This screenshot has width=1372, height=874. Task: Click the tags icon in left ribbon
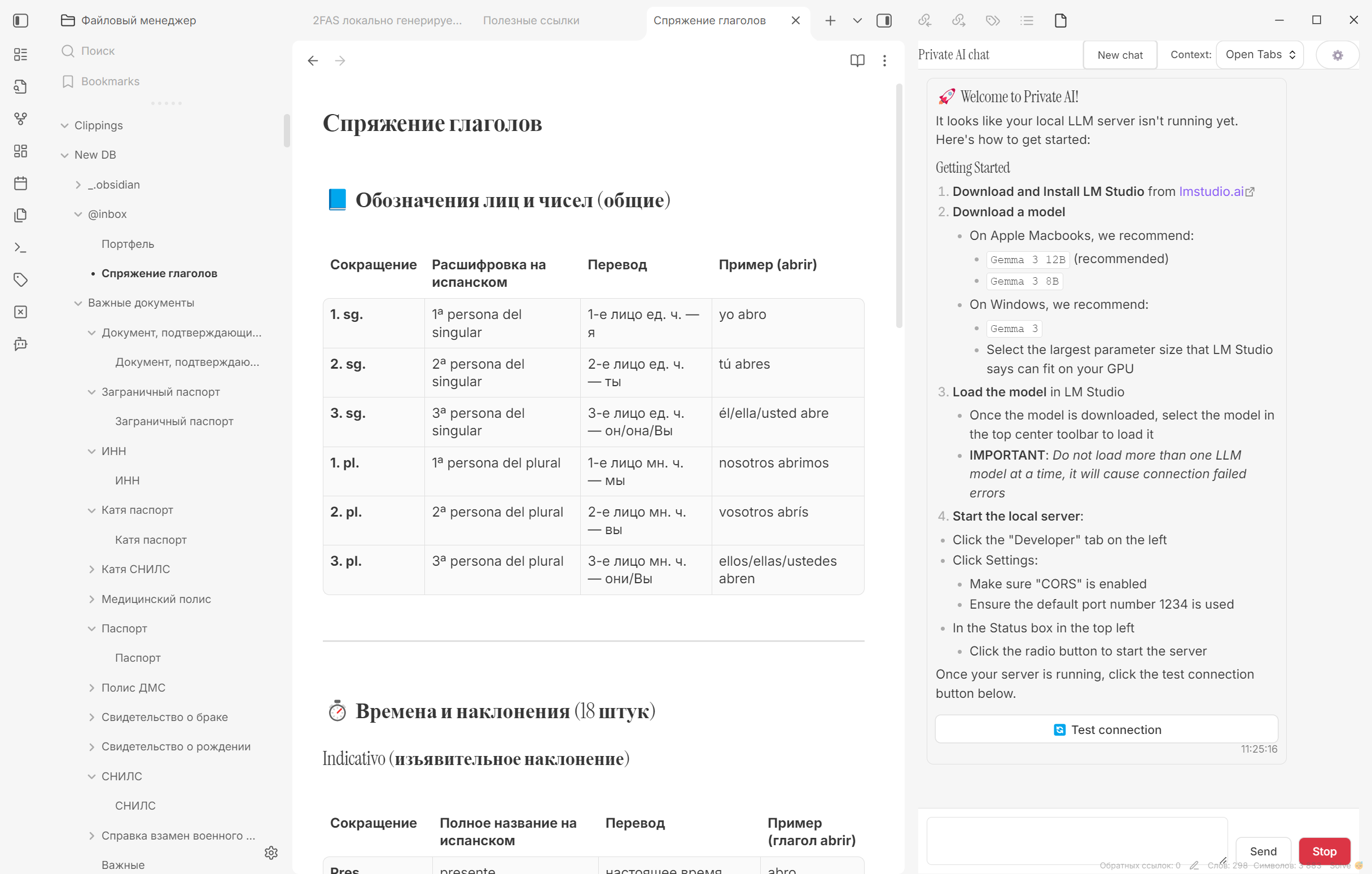(x=20, y=279)
